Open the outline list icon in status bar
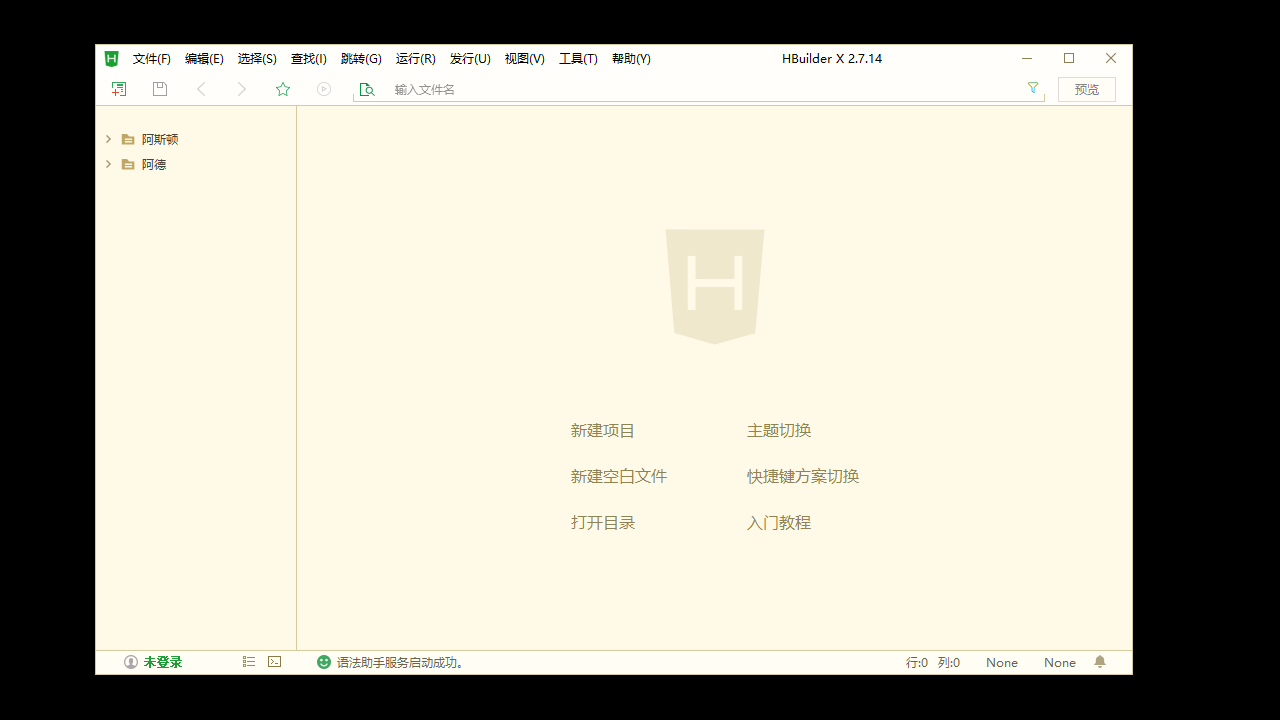 coord(249,662)
